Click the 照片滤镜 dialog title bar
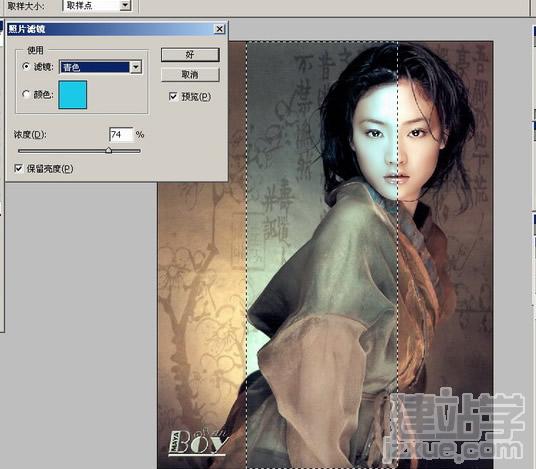 pyautogui.click(x=116, y=29)
